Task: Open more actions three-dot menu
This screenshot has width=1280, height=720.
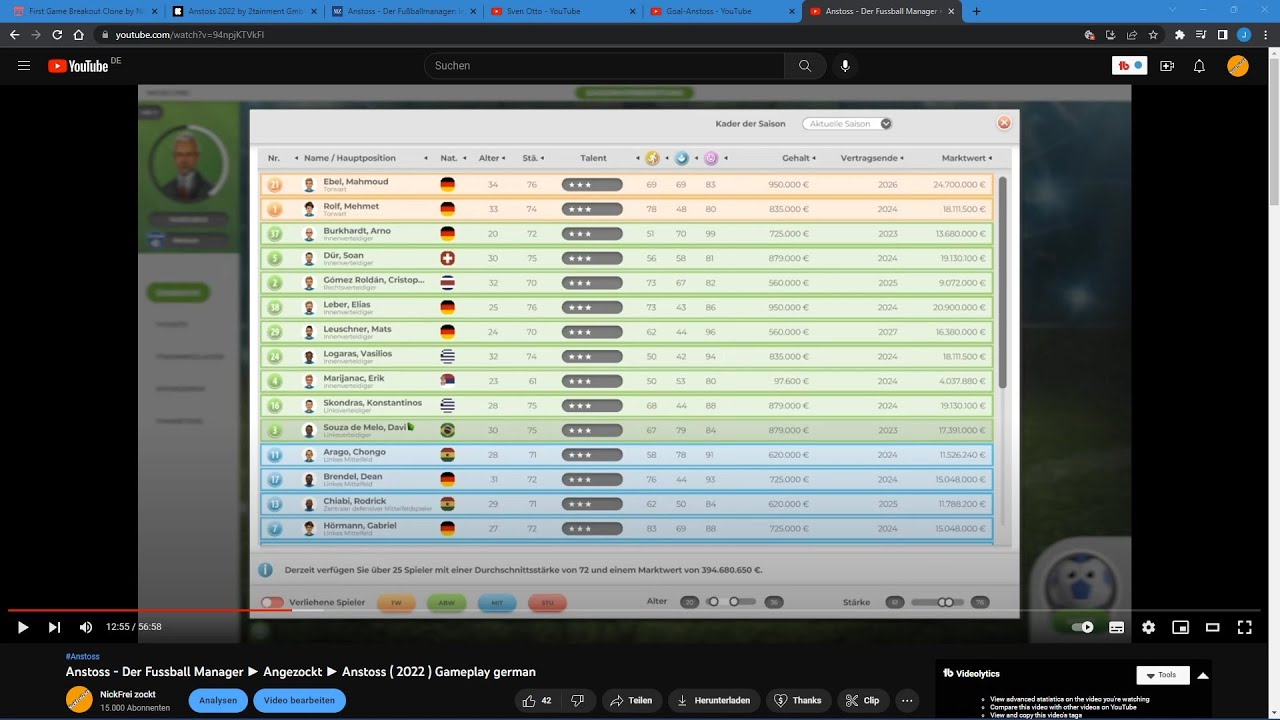Action: click(x=907, y=700)
